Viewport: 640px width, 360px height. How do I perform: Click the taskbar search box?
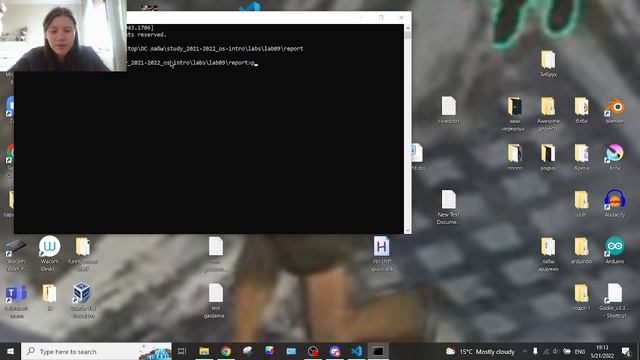[96, 351]
